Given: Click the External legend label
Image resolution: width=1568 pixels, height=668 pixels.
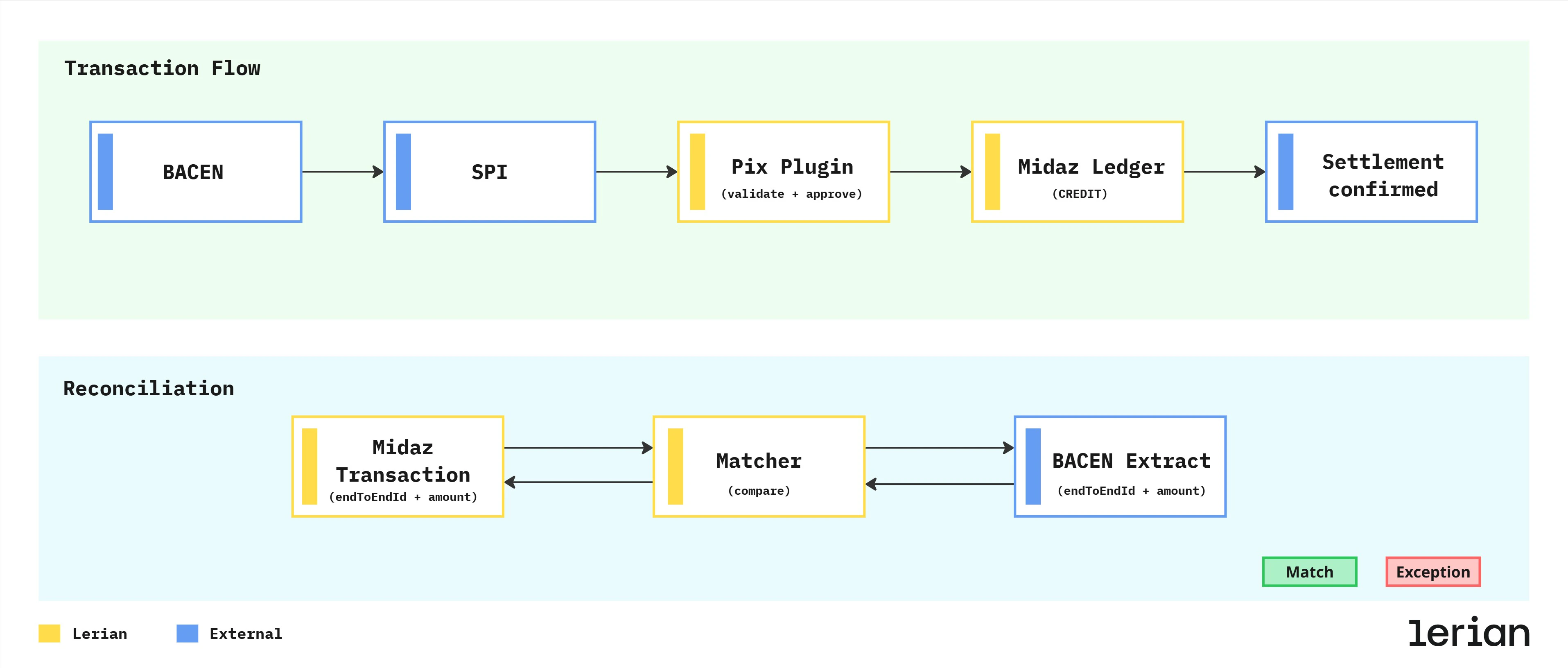Looking at the screenshot, I should pyautogui.click(x=246, y=634).
